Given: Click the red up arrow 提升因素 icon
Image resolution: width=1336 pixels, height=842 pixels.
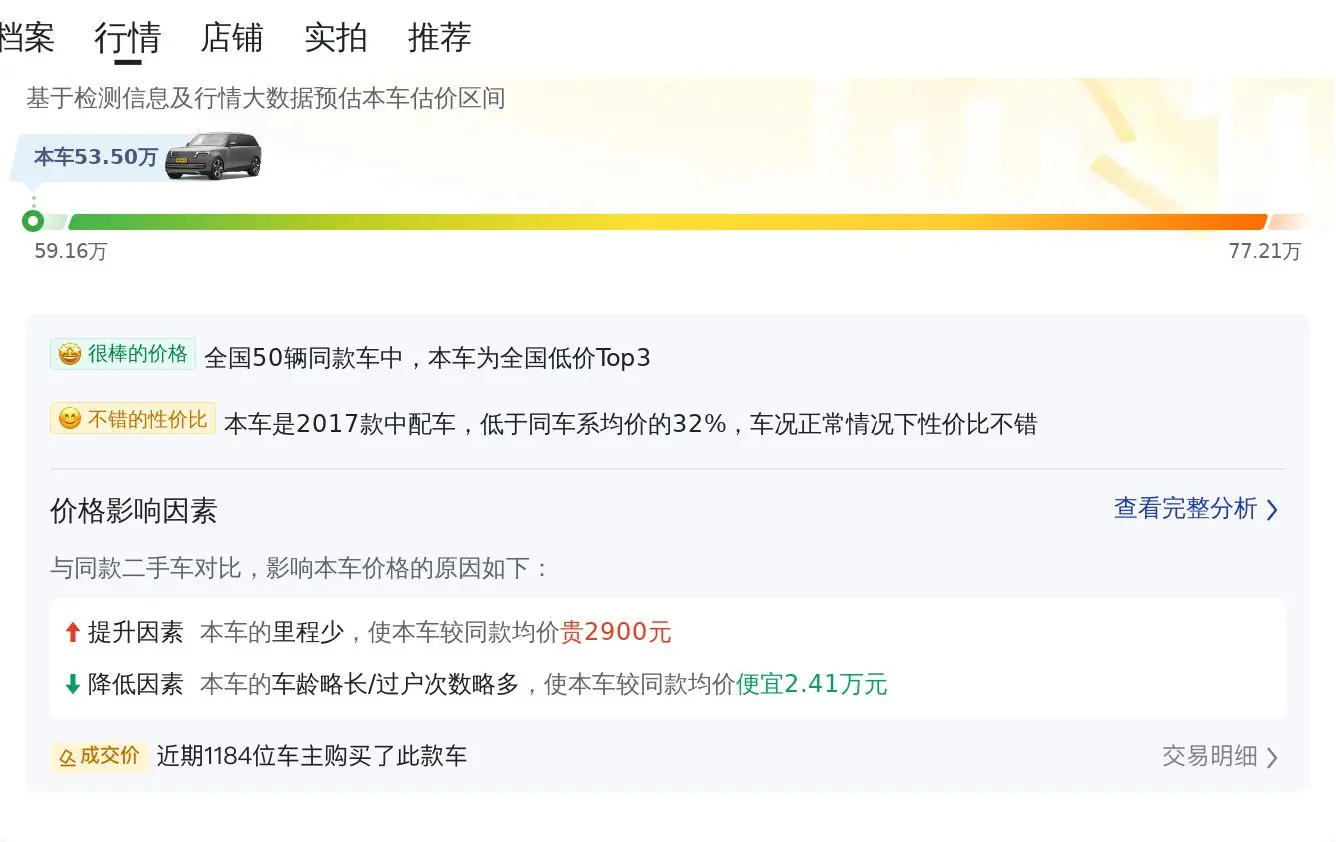Looking at the screenshot, I should (72, 632).
